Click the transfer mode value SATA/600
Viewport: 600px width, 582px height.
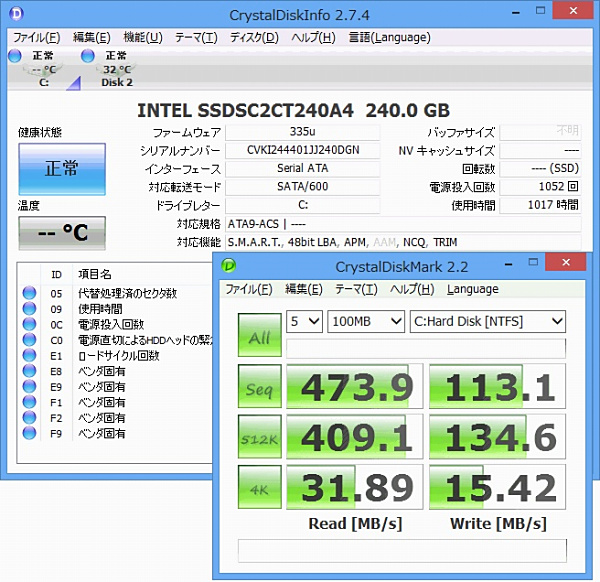coord(302,187)
